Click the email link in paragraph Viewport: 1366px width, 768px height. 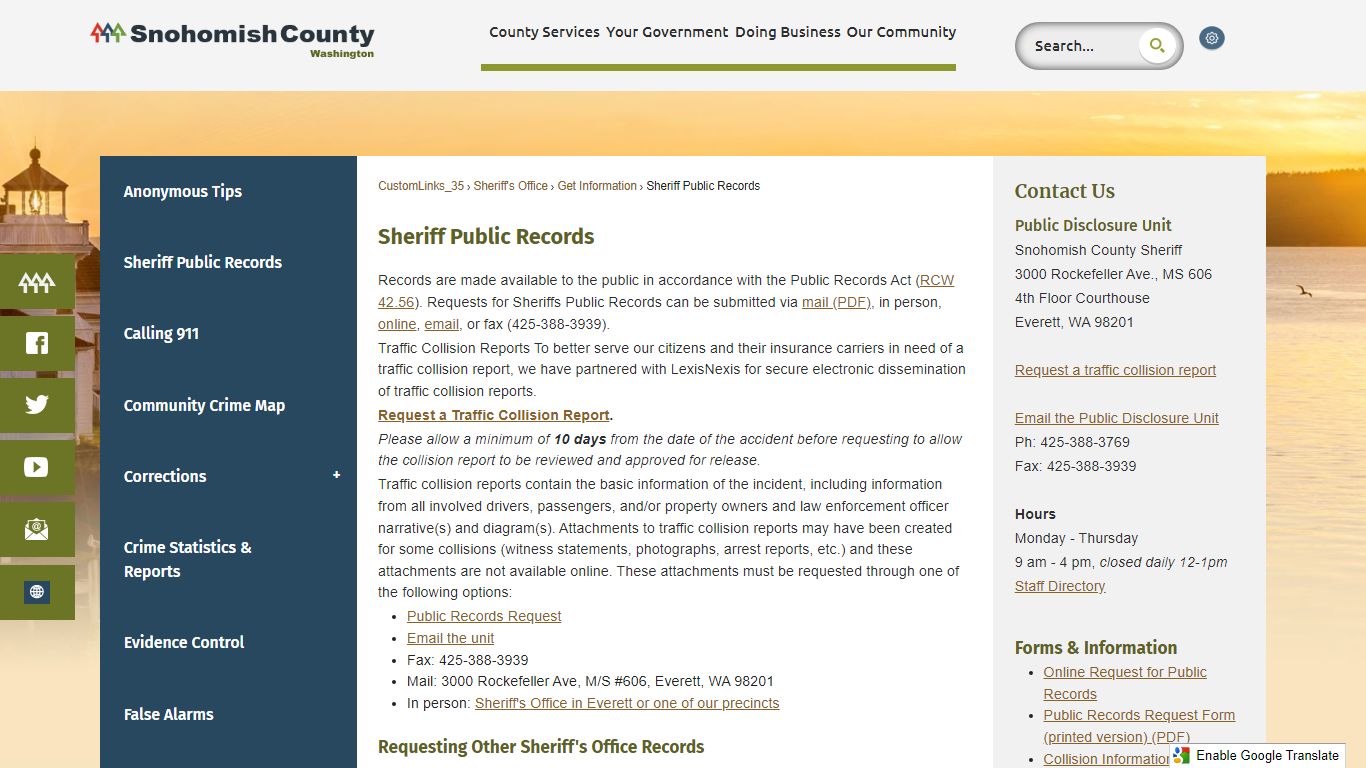(441, 324)
